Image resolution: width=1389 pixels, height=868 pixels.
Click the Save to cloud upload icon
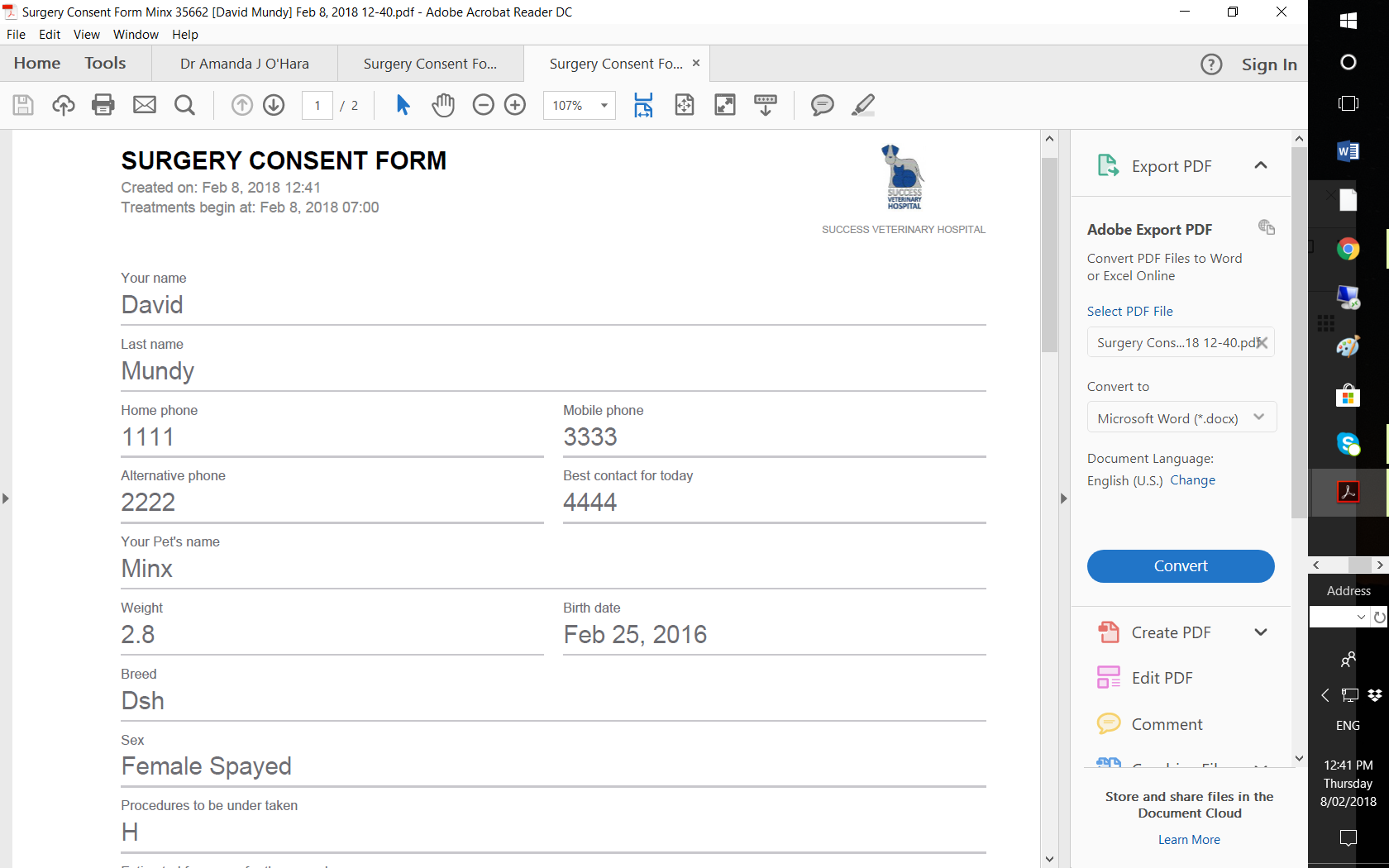tap(64, 105)
